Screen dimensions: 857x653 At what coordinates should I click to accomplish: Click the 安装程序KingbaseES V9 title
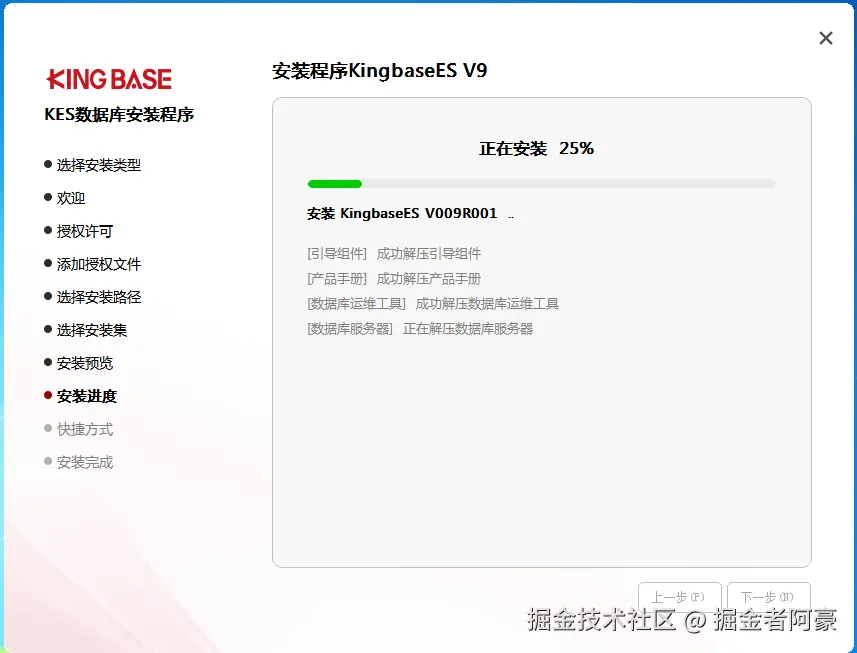(380, 71)
